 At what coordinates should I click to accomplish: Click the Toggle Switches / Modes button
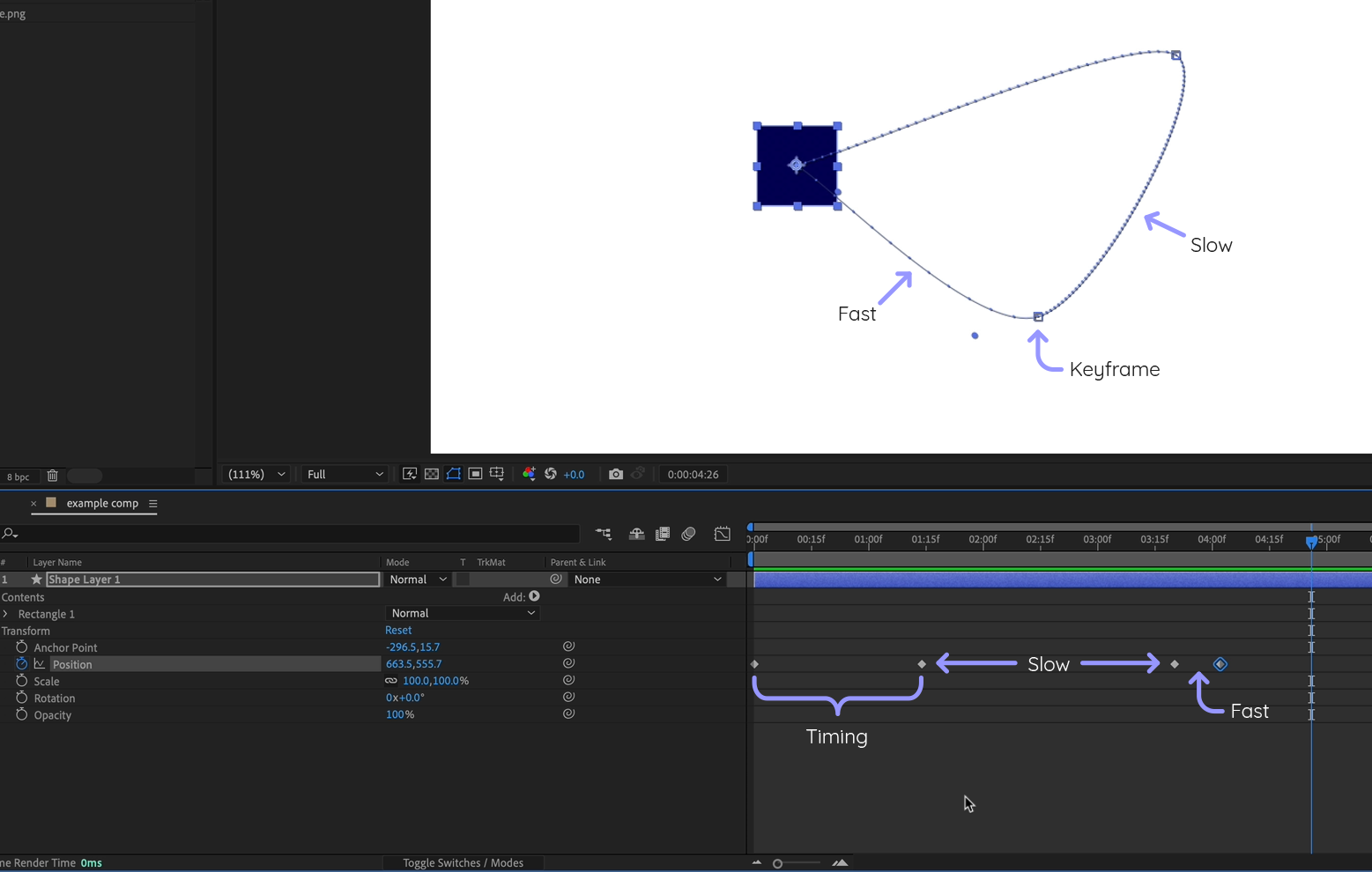point(464,862)
